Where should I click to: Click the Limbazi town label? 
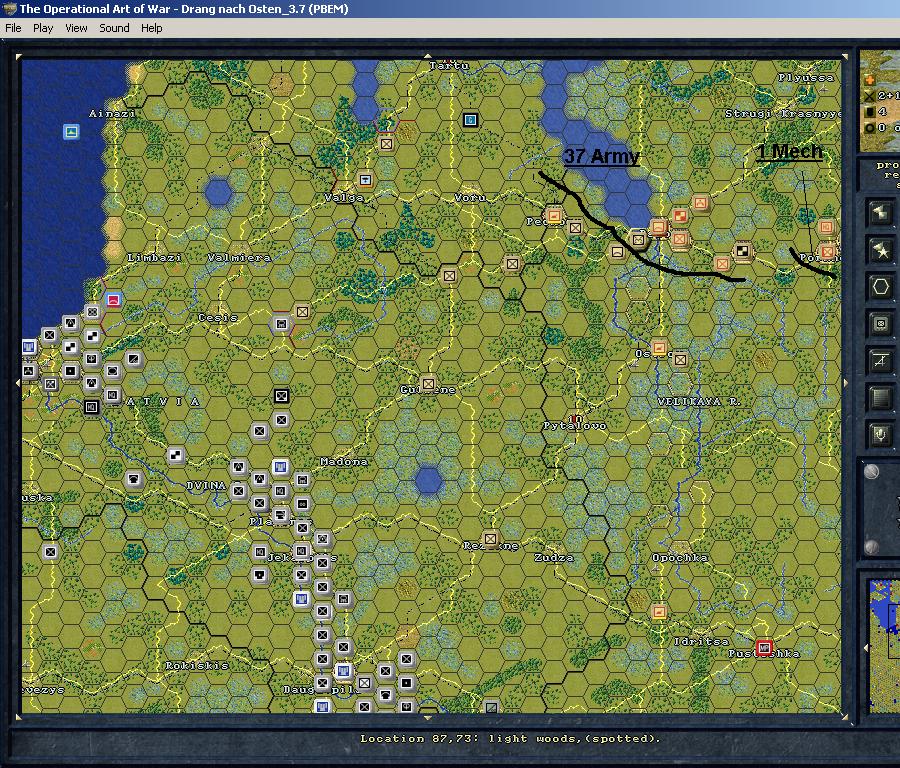click(x=154, y=258)
